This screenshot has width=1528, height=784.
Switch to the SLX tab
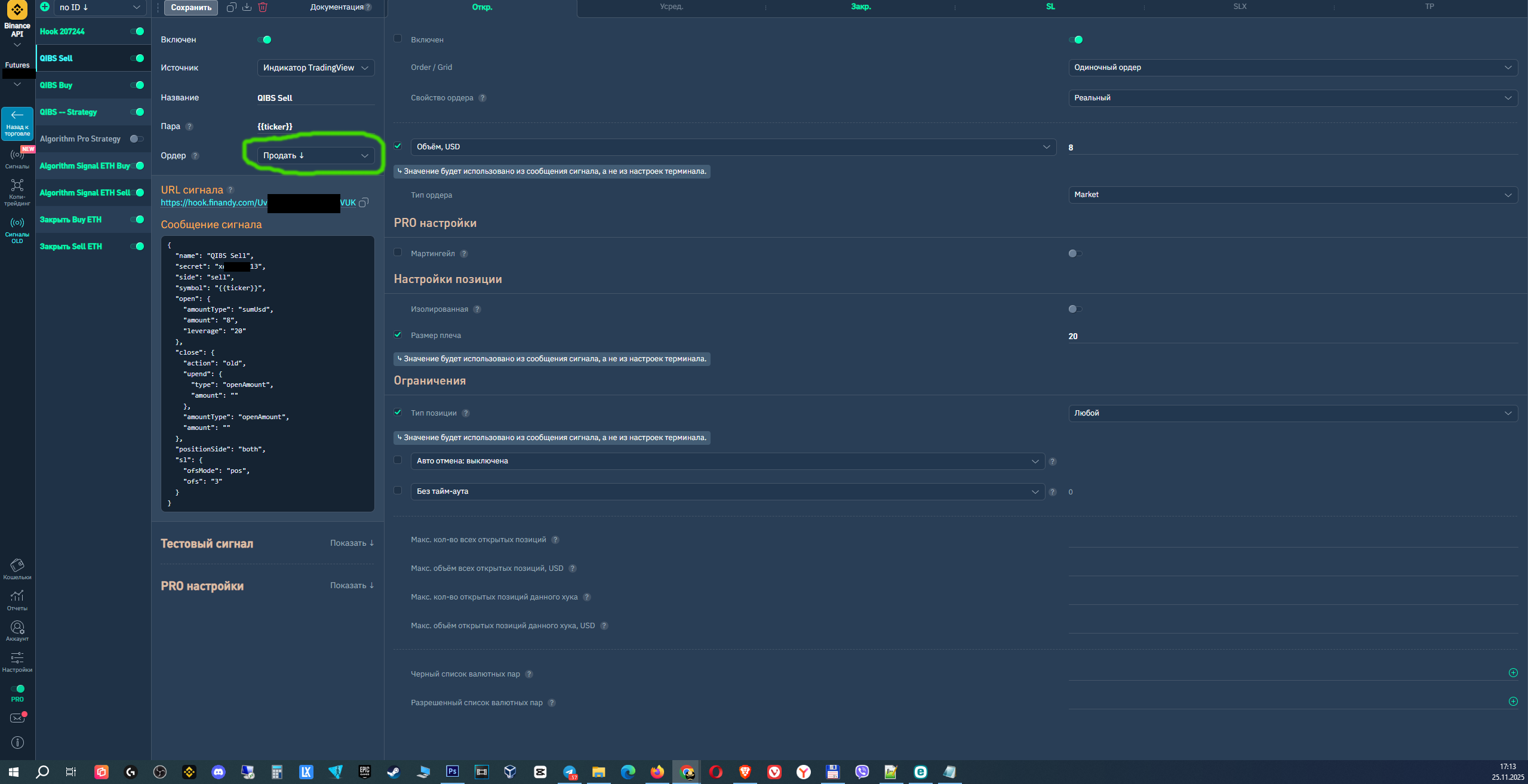[x=1240, y=7]
